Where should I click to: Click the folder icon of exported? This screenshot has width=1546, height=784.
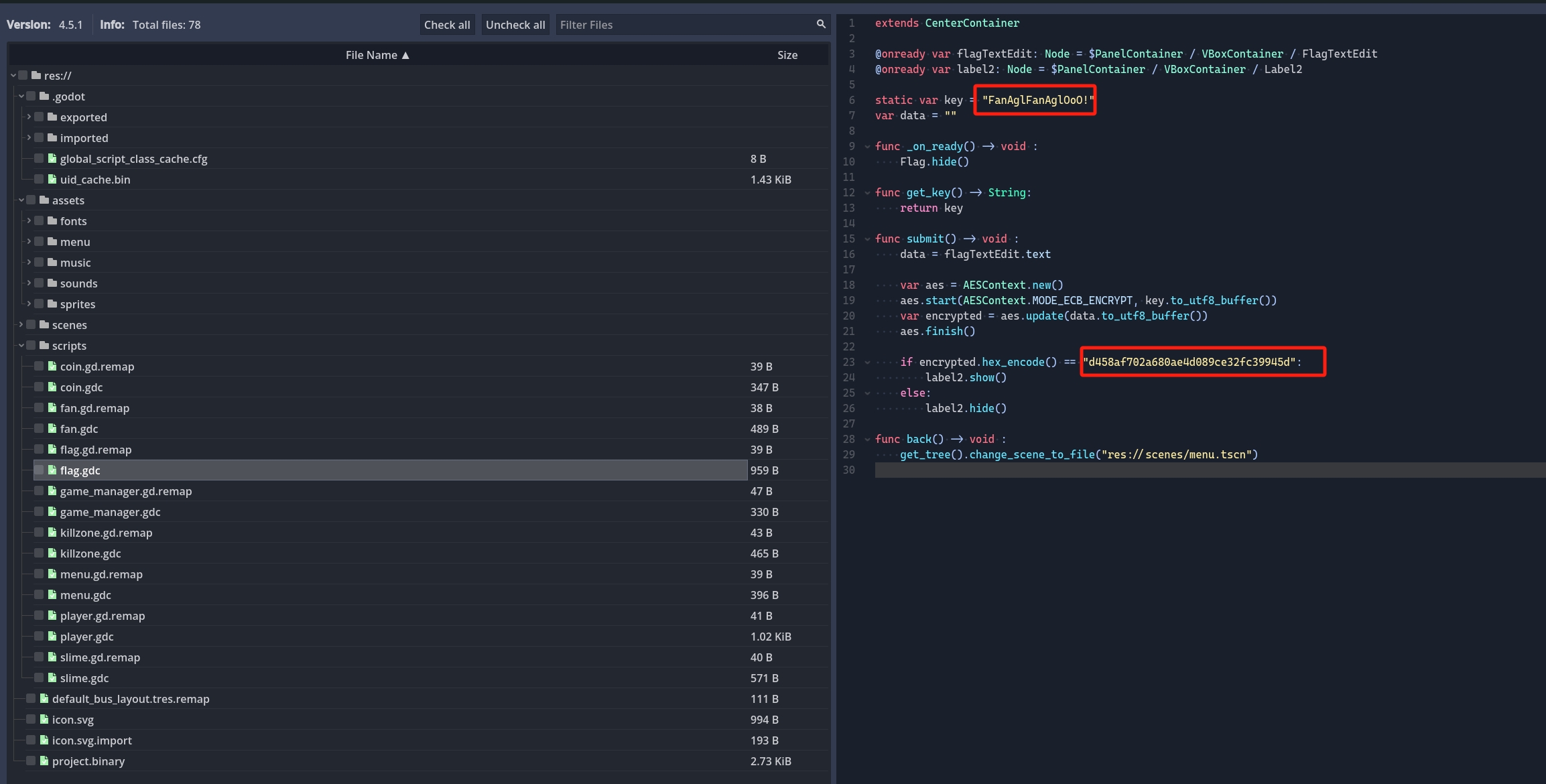click(52, 117)
